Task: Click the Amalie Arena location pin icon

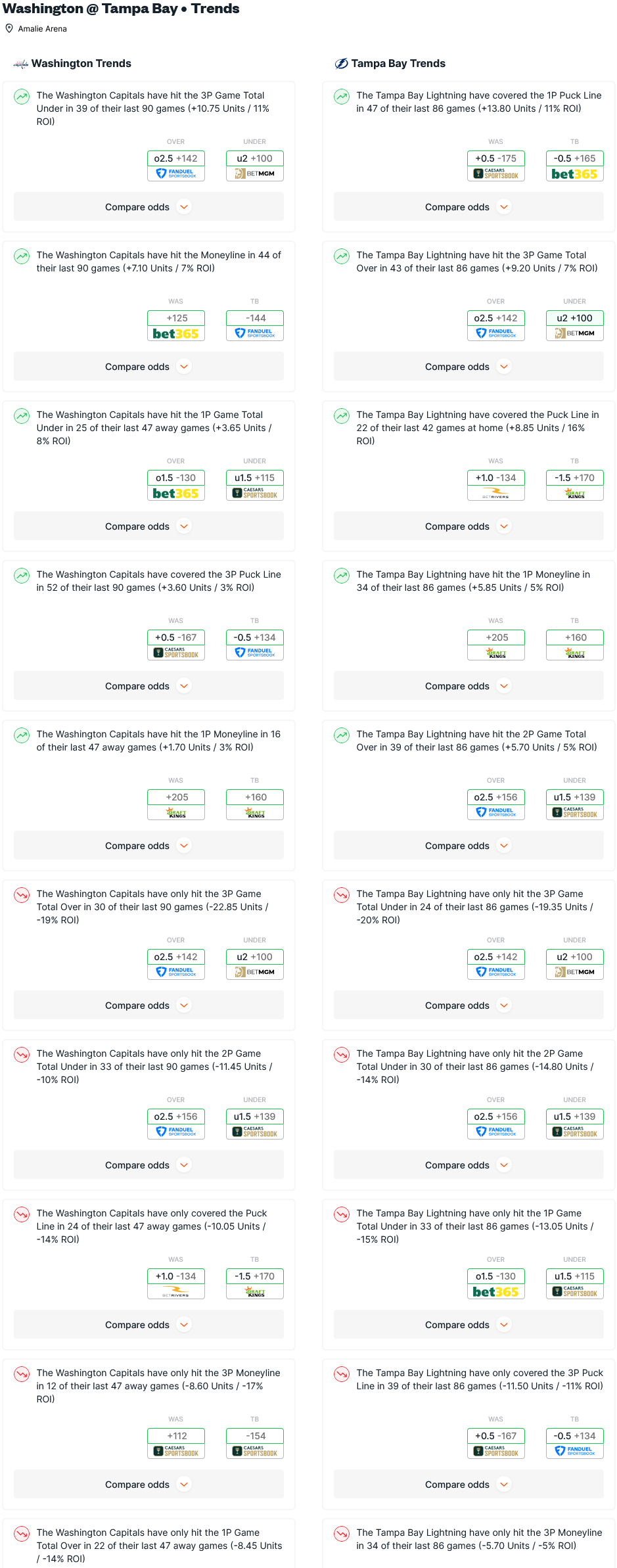Action: pyautogui.click(x=9, y=28)
